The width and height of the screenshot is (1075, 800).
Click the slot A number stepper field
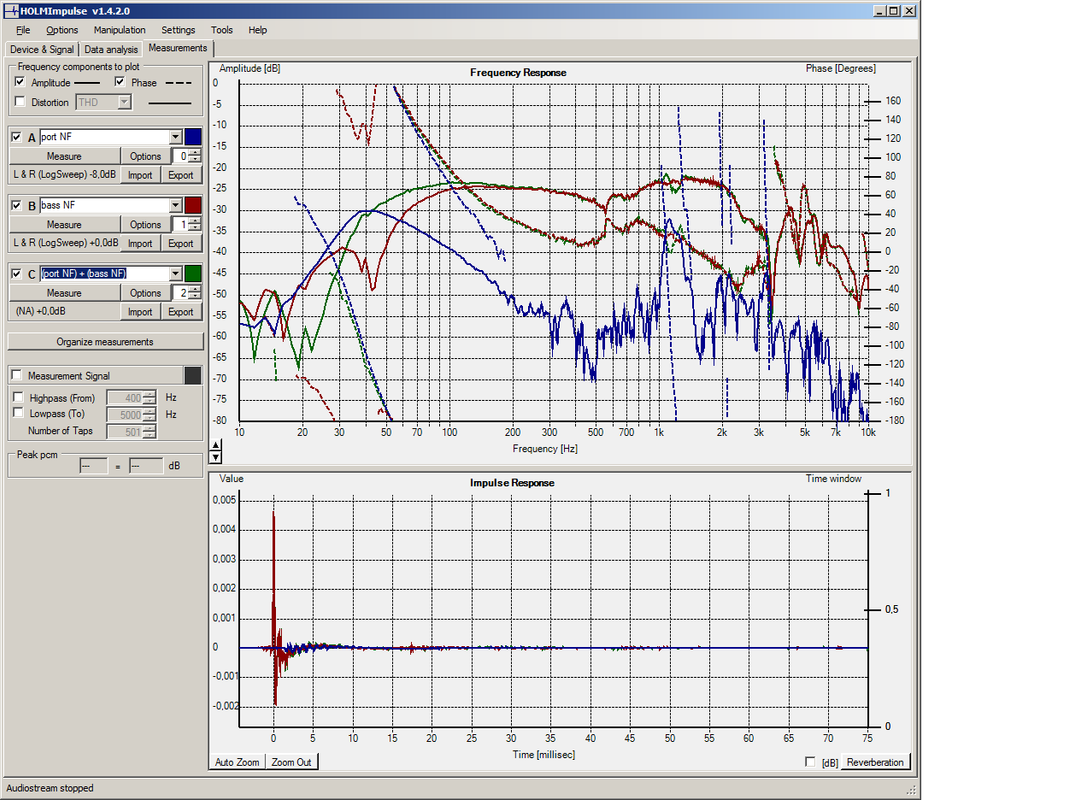click(180, 156)
